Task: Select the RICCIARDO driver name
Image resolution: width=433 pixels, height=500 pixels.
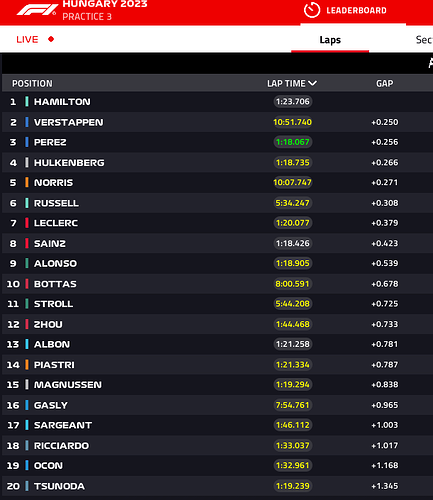Action: coord(61,446)
